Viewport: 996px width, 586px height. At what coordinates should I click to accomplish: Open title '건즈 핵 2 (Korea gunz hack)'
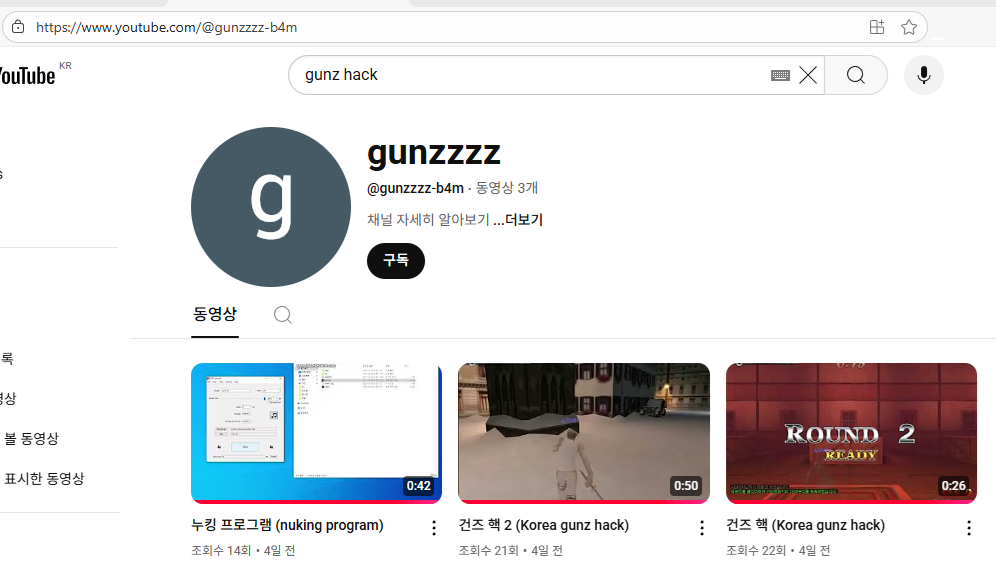click(x=544, y=525)
